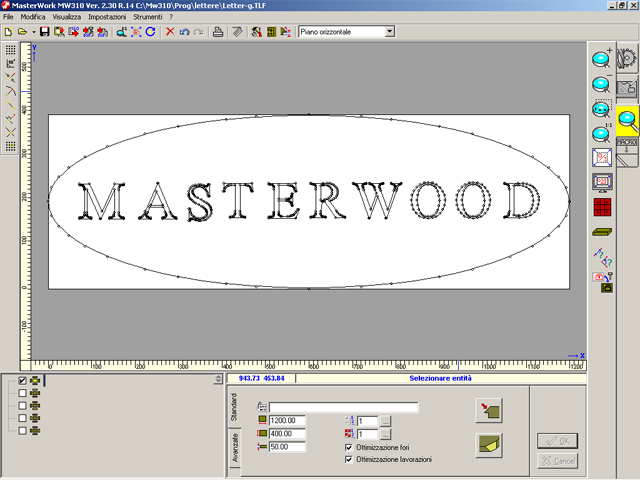Open the Modifica menu
Viewport: 640px width, 480px height.
(x=33, y=17)
